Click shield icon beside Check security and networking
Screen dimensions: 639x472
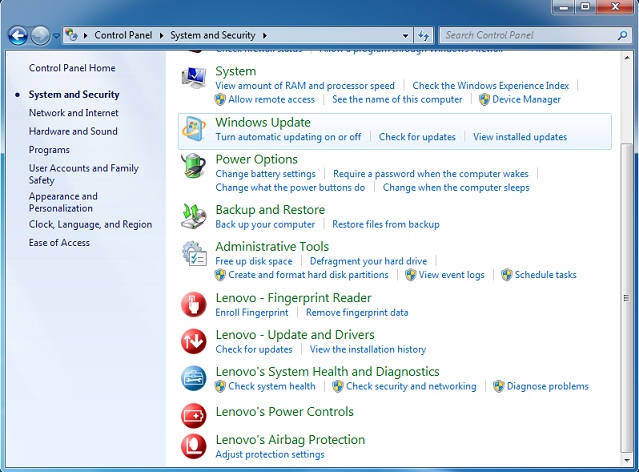pyautogui.click(x=338, y=386)
